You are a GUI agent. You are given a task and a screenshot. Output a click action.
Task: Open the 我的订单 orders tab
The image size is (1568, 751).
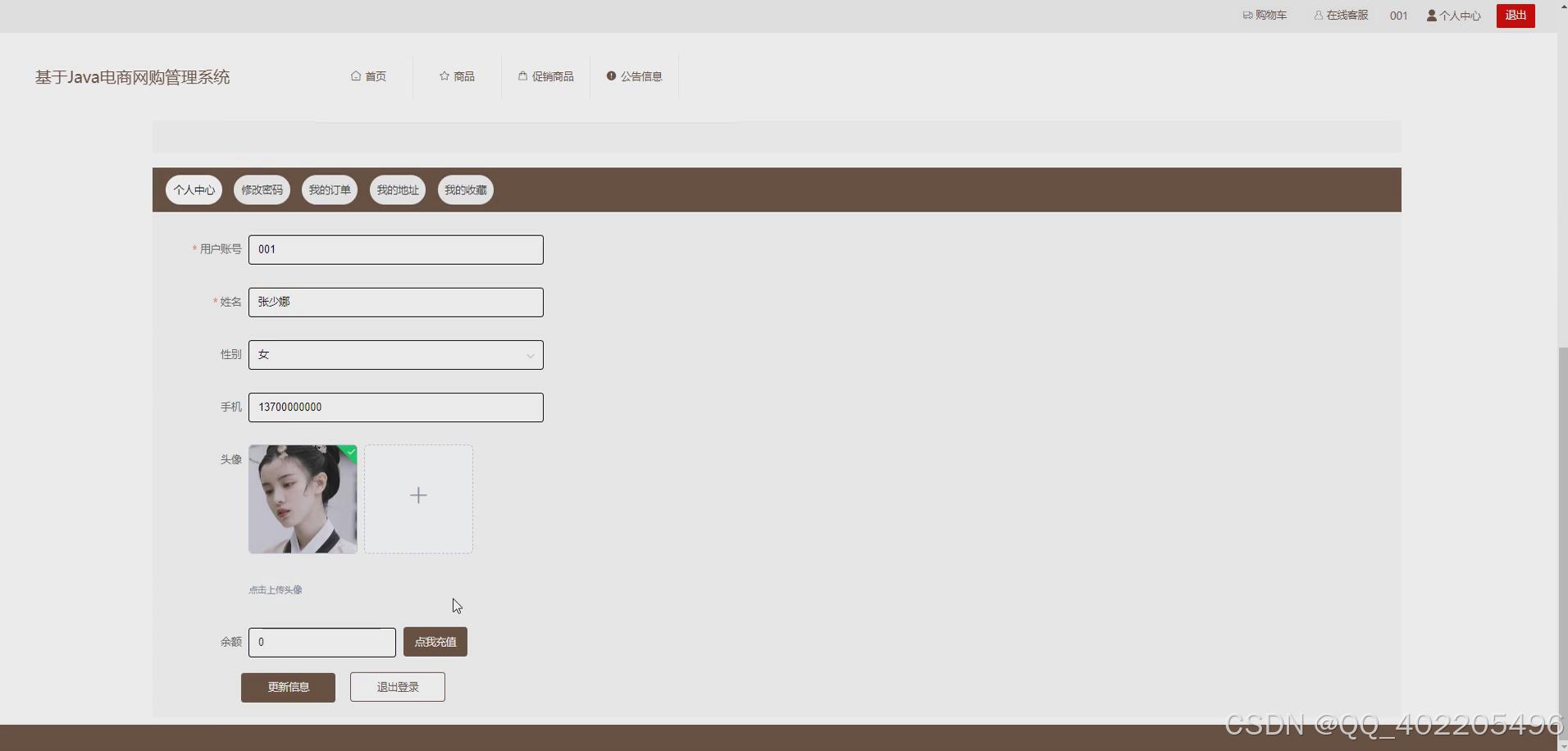pos(329,189)
